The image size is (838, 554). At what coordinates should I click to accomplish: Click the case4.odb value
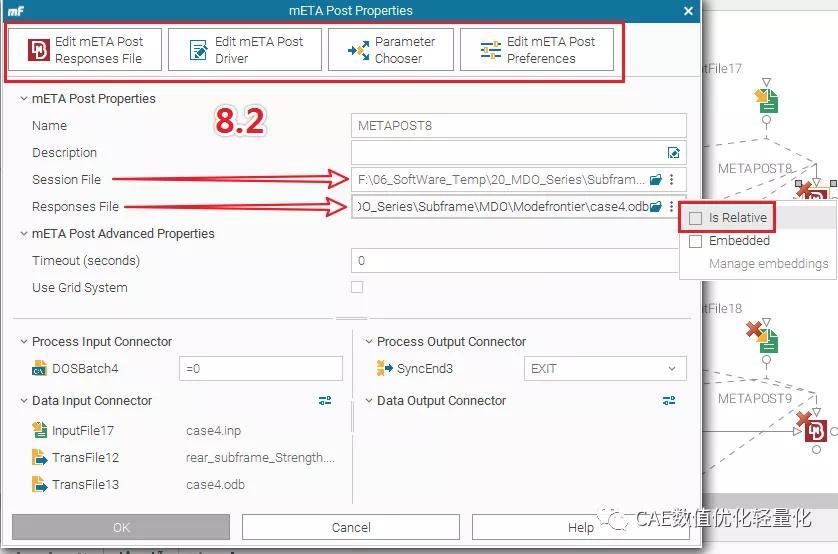215,485
